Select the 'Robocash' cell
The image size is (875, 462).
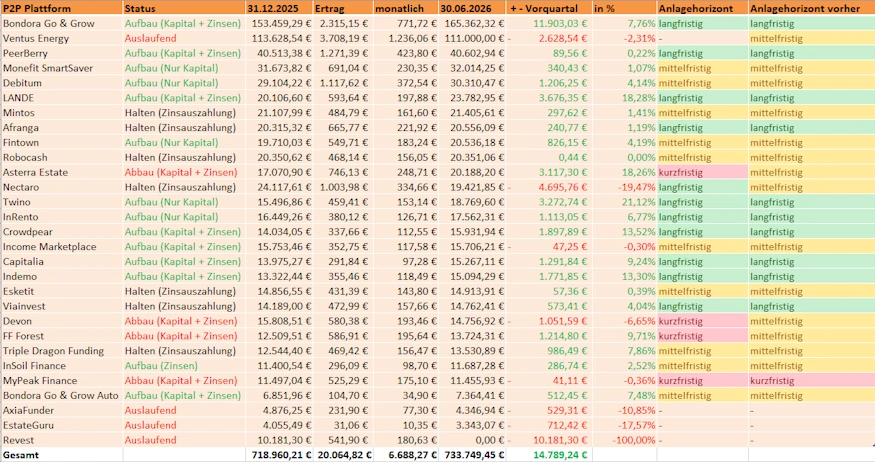click(61, 157)
